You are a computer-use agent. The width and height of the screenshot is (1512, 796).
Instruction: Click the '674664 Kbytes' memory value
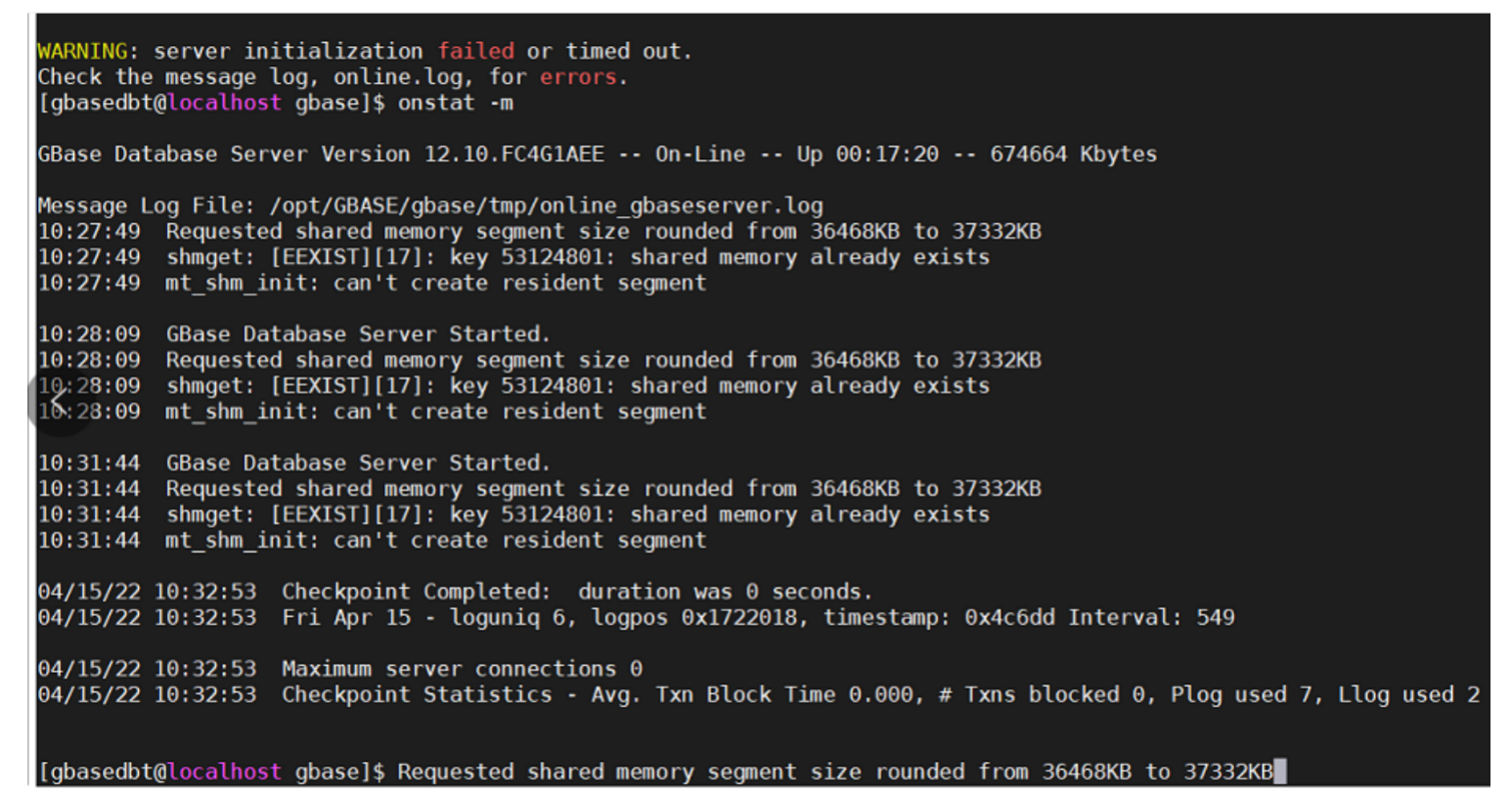1073,154
